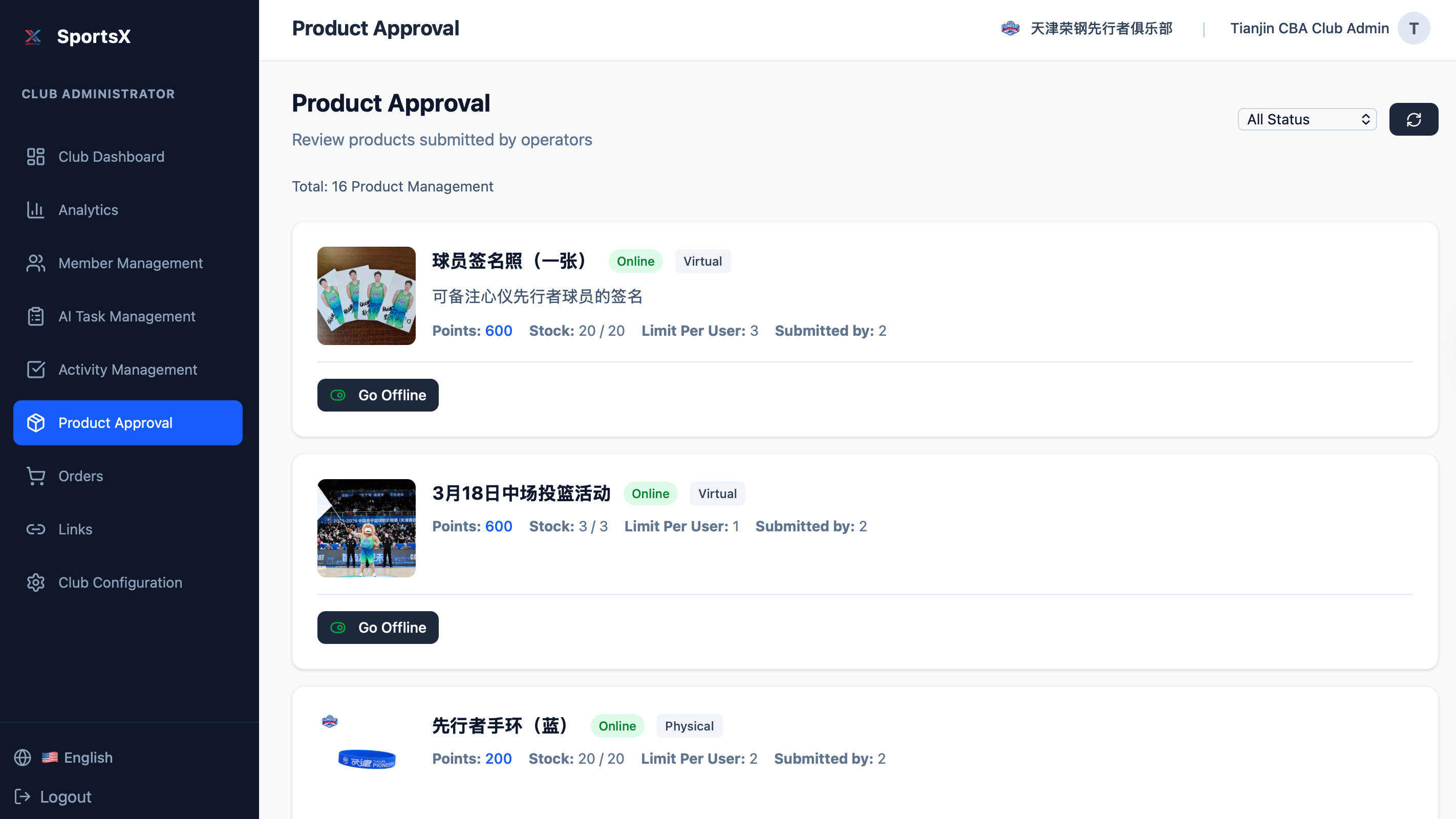Click the Orders shopping cart icon
Image resolution: width=1456 pixels, height=819 pixels.
click(36, 476)
